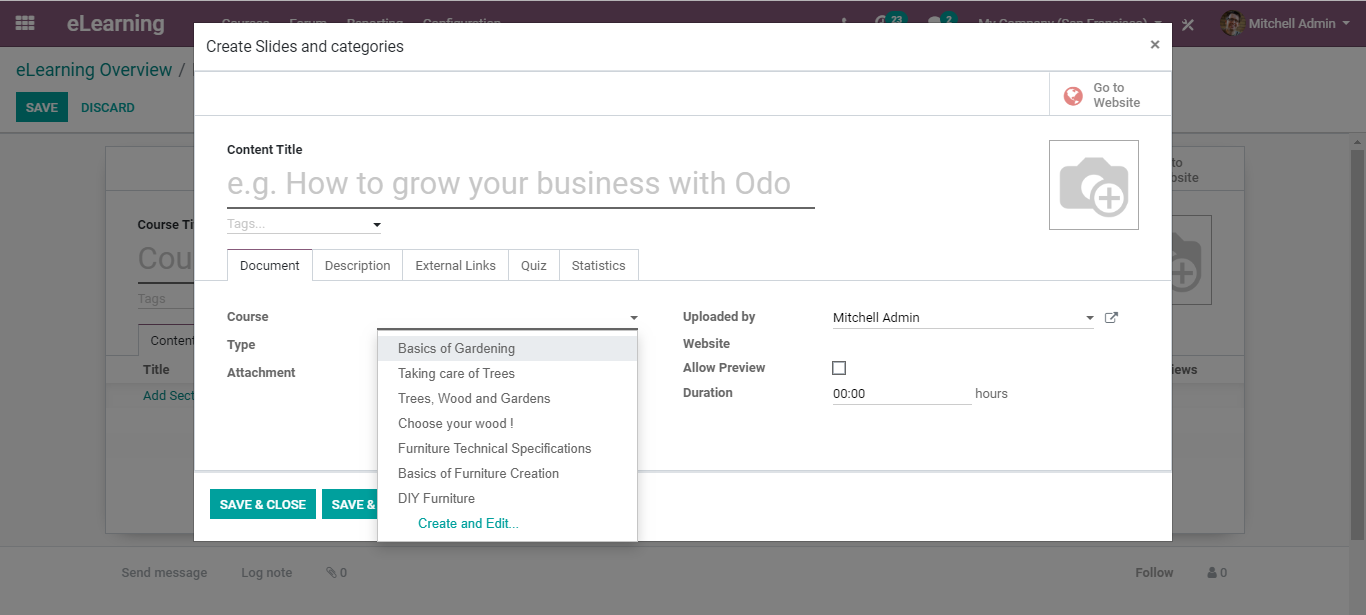Click Create and Edit... in dropdown
Viewport: 1366px width, 615px height.
tap(507, 523)
